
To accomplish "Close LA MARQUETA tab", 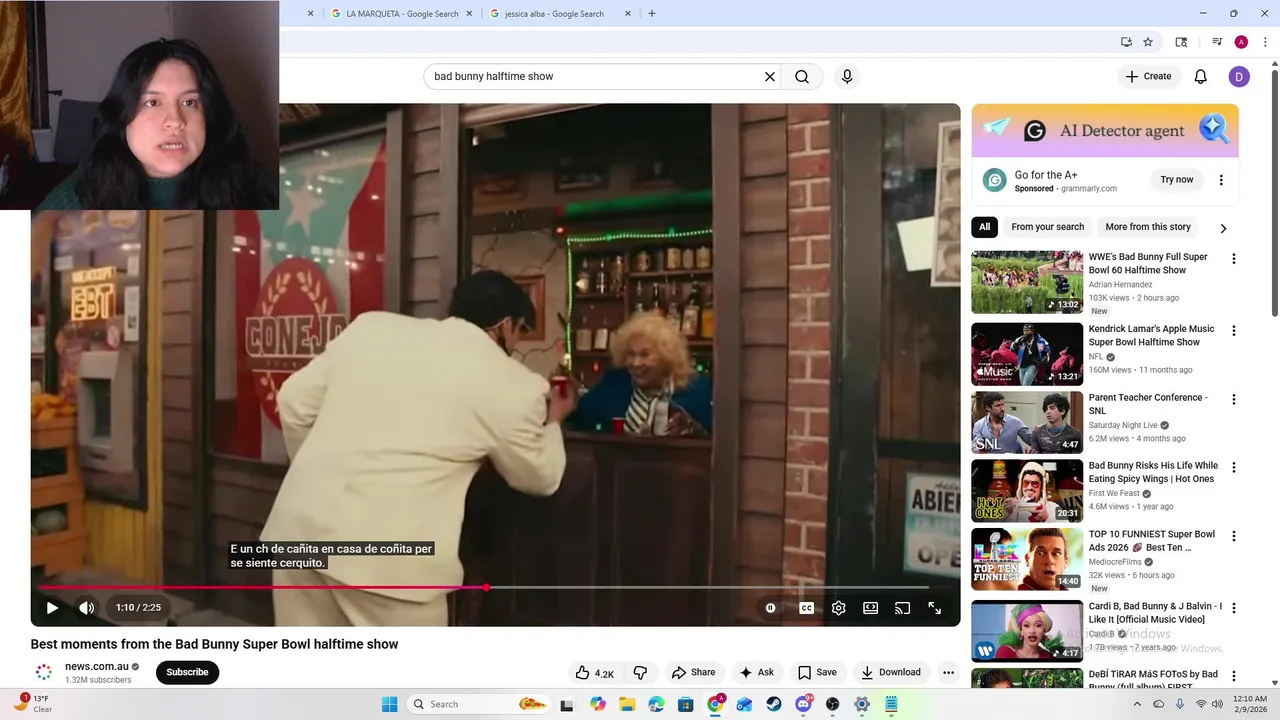I will click(x=469, y=14).
